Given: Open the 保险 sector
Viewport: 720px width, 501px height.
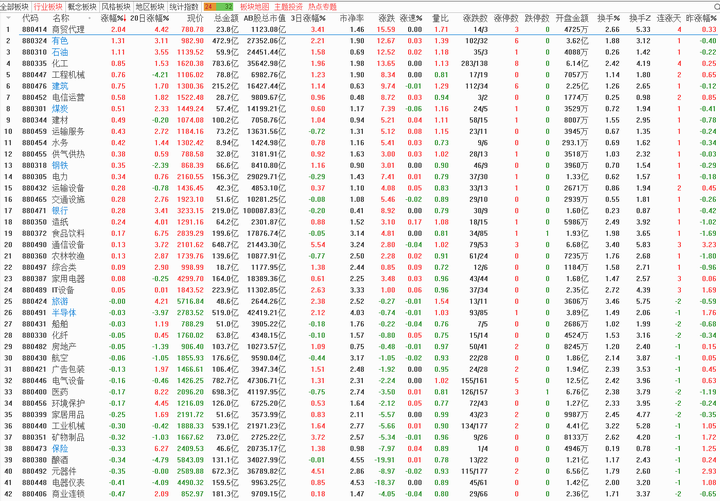Looking at the screenshot, I should (60, 449).
